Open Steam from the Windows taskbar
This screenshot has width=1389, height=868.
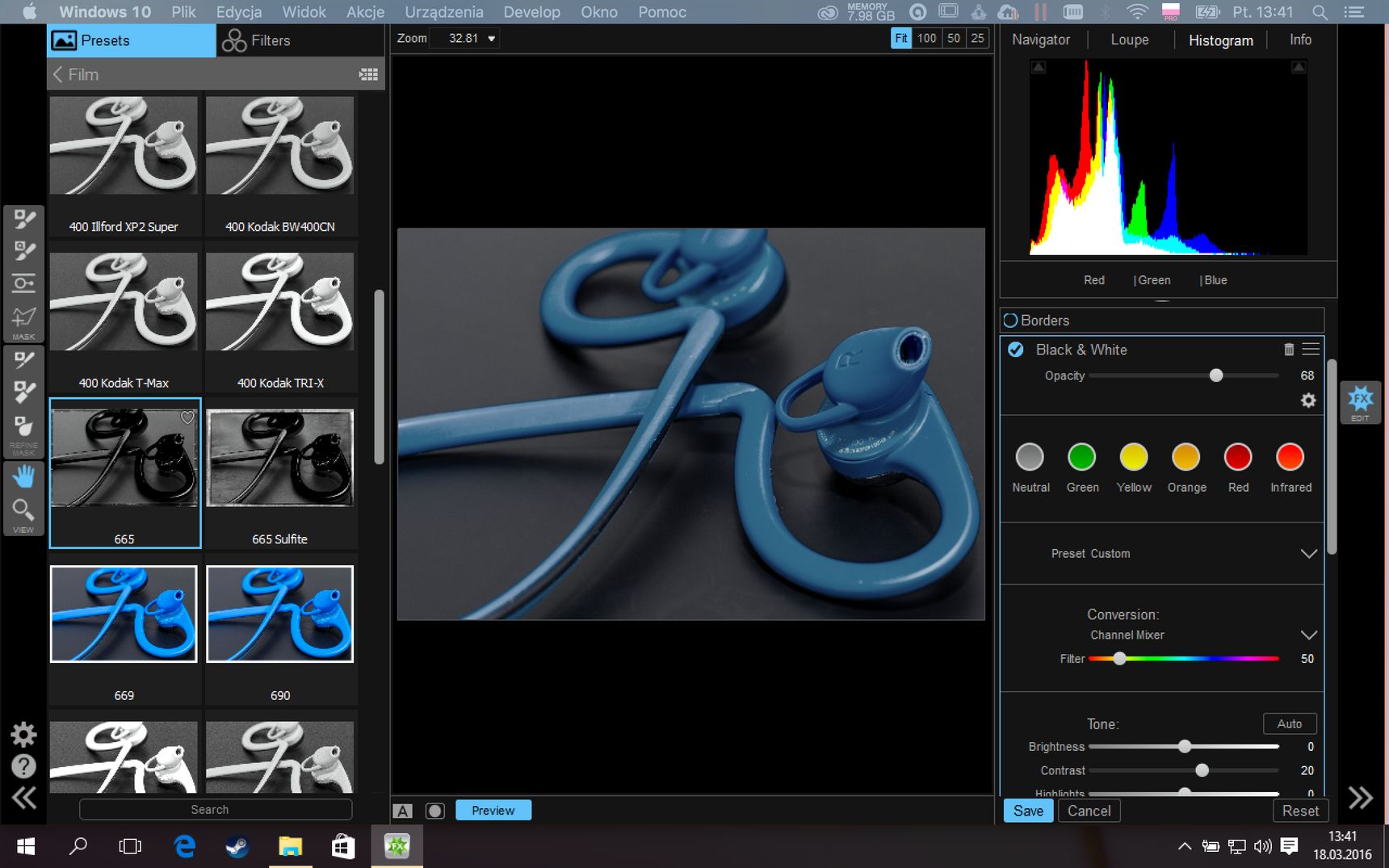click(237, 846)
